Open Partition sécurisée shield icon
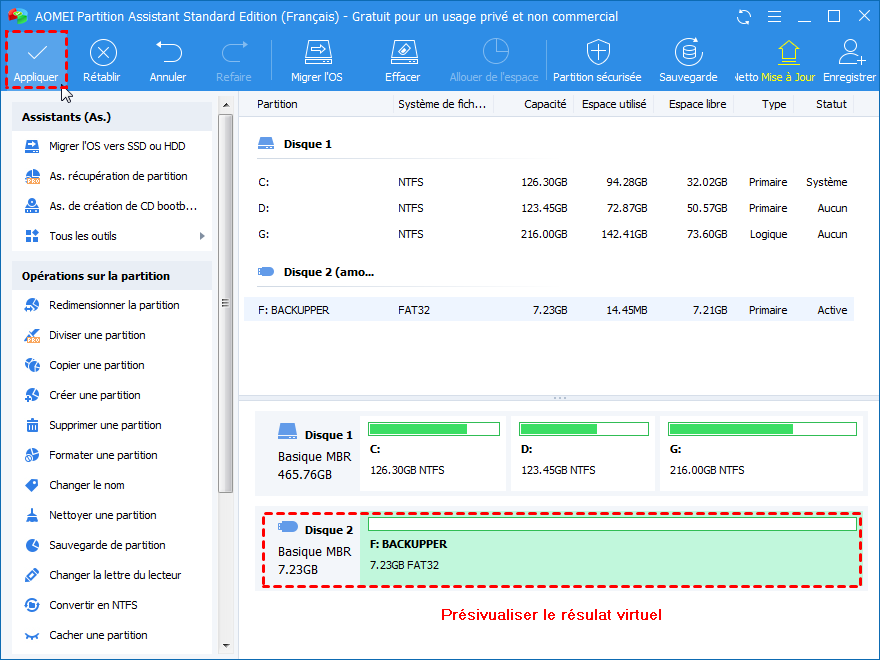The height and width of the screenshot is (660, 880). click(598, 52)
